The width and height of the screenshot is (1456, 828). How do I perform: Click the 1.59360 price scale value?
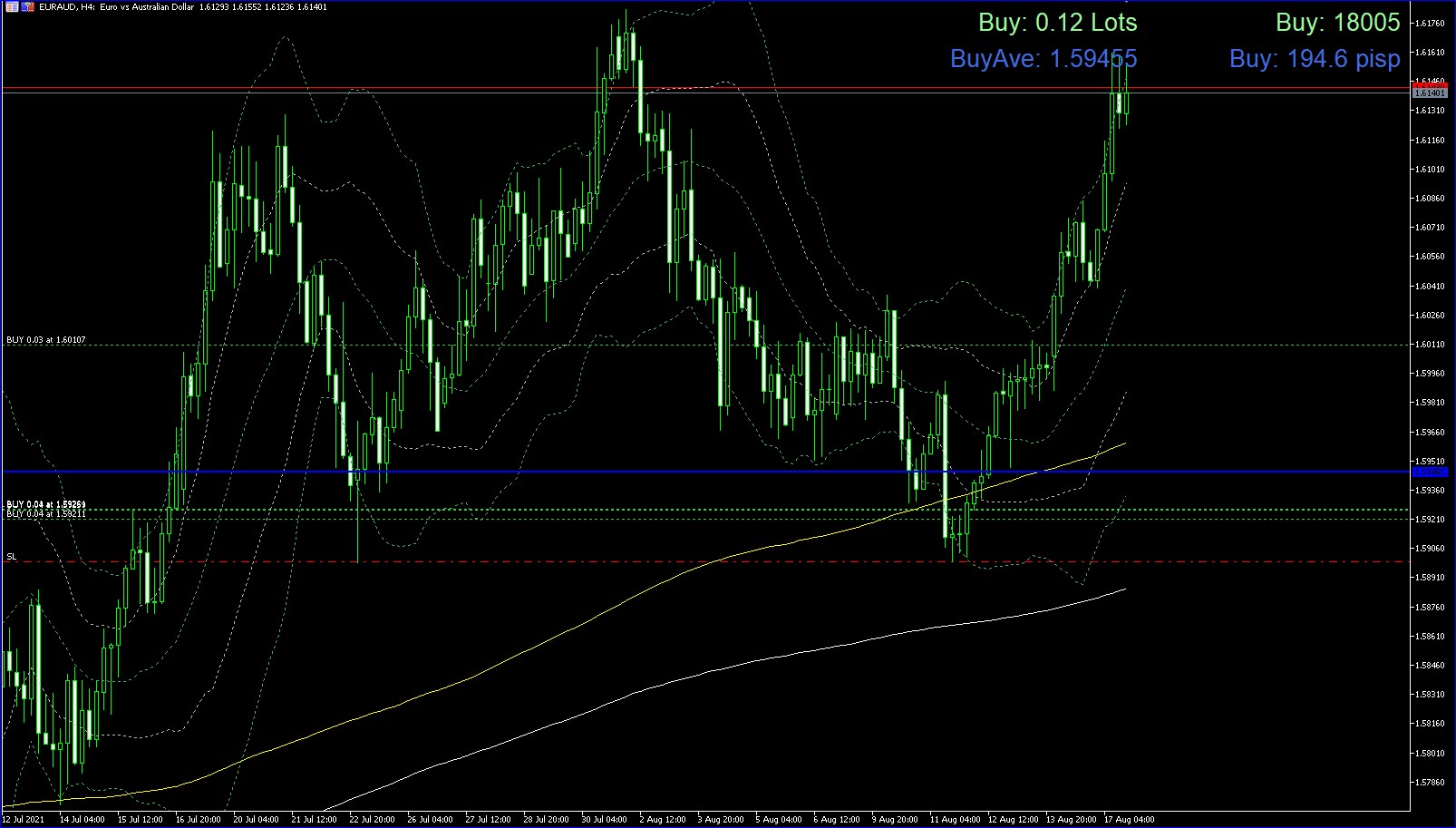pyautogui.click(x=1431, y=491)
